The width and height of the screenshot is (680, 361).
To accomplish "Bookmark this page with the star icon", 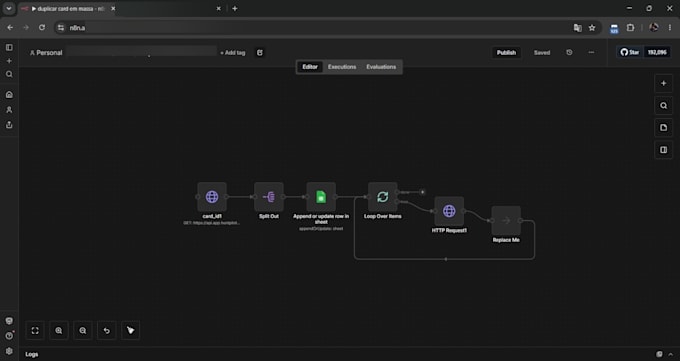I will [x=592, y=28].
